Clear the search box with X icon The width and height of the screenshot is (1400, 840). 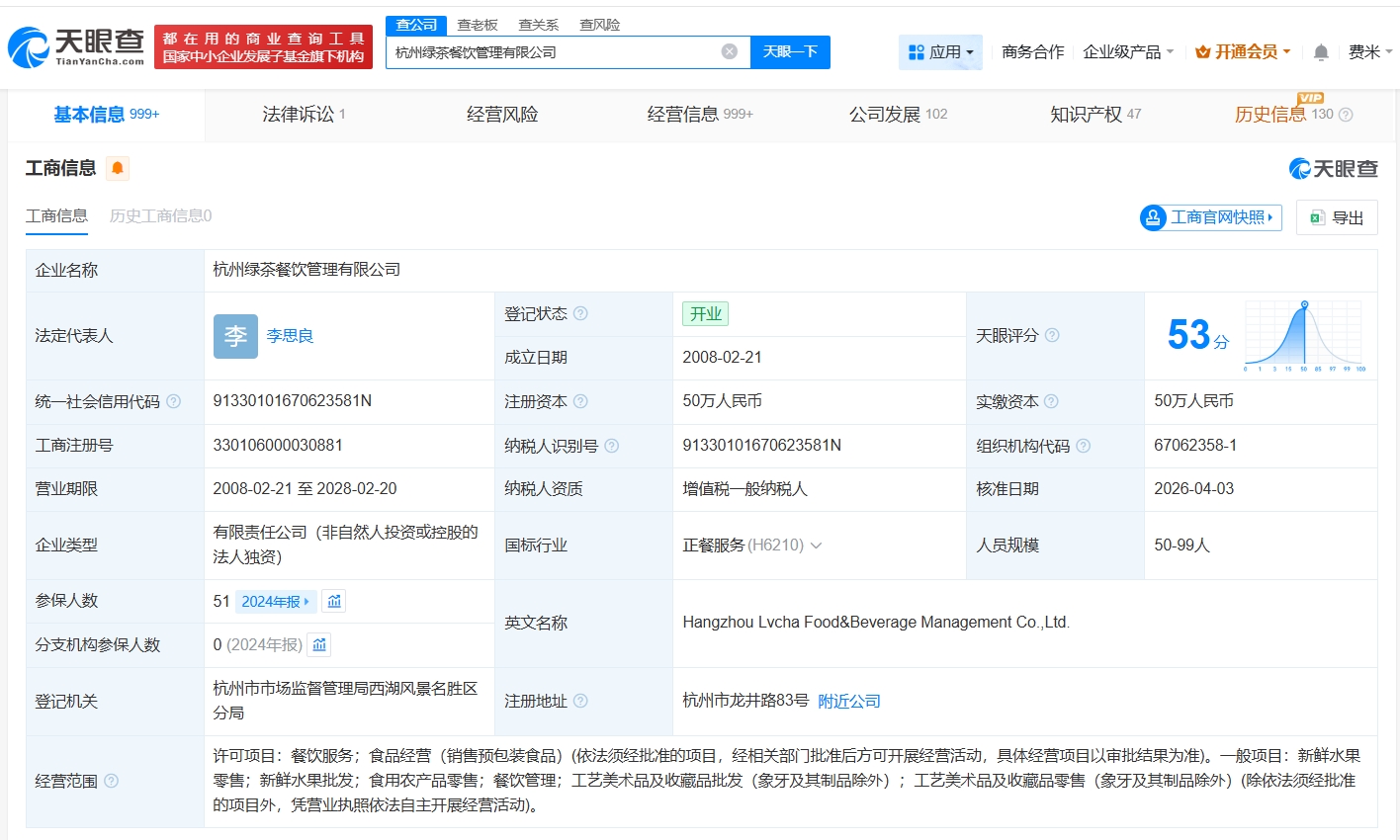tap(730, 52)
